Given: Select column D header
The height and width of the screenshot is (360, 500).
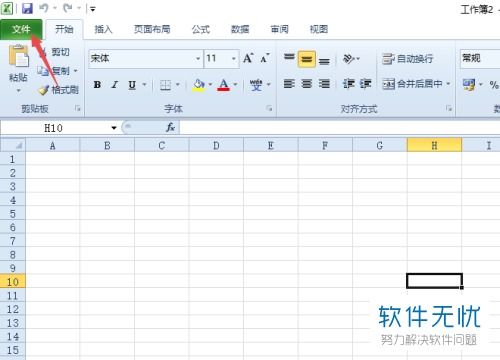Looking at the screenshot, I should (x=216, y=146).
